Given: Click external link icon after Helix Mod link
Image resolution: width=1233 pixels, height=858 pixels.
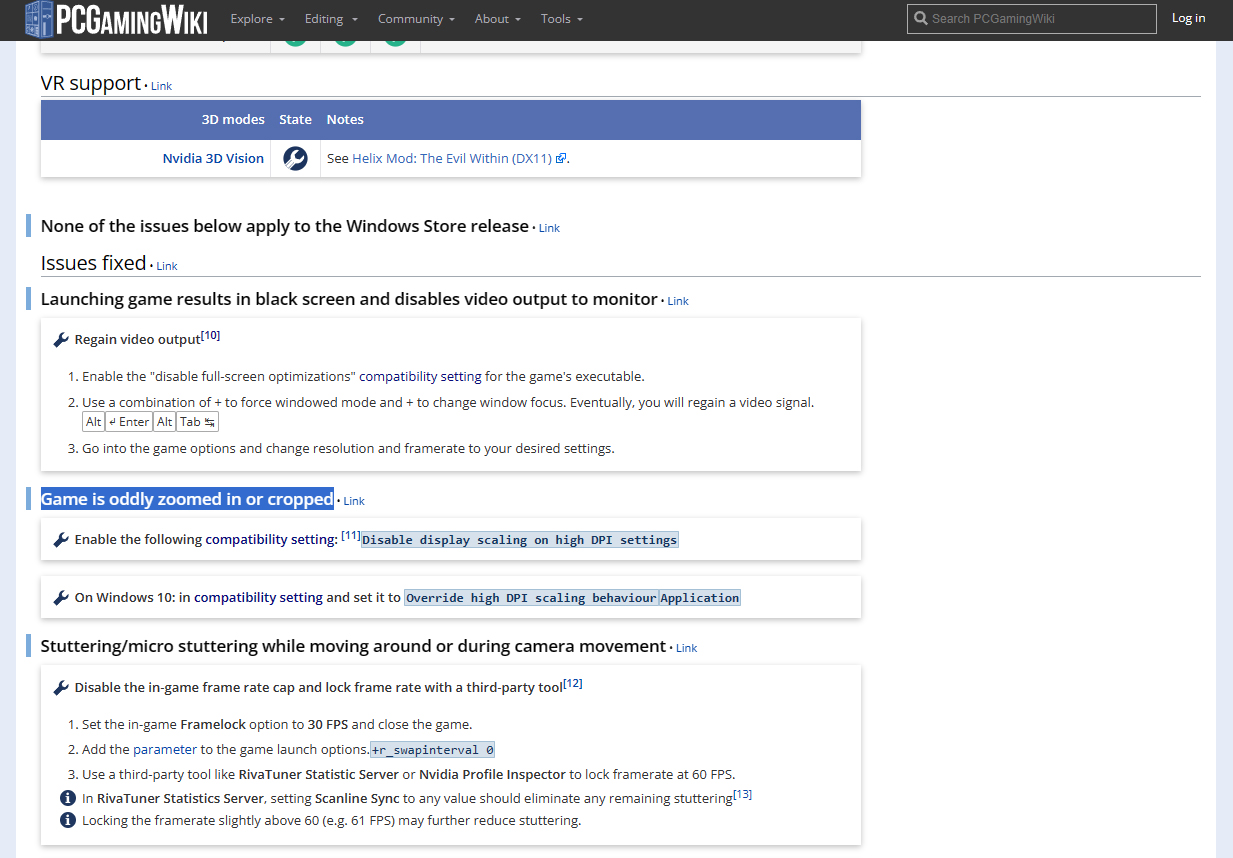Looking at the screenshot, I should (x=561, y=158).
